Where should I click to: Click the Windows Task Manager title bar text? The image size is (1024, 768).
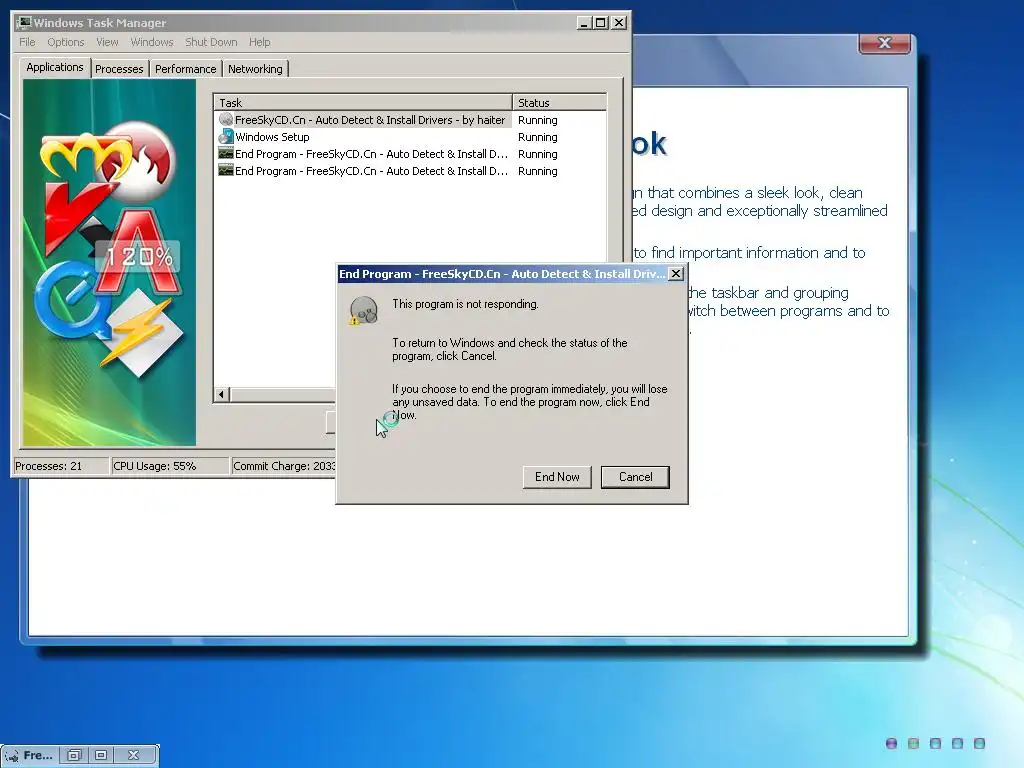[x=99, y=23]
